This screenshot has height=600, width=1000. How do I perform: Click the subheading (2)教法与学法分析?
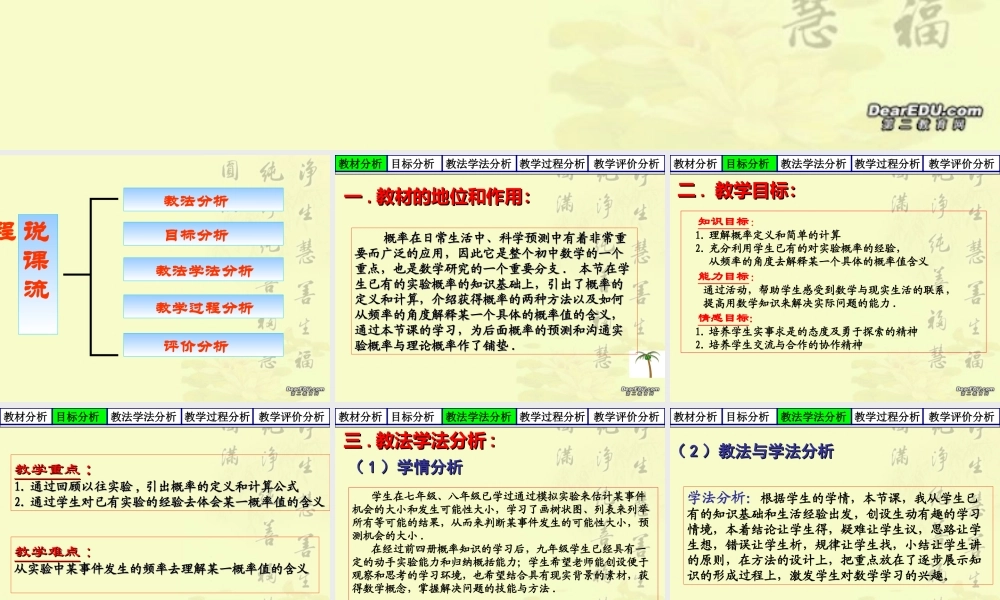pos(755,451)
